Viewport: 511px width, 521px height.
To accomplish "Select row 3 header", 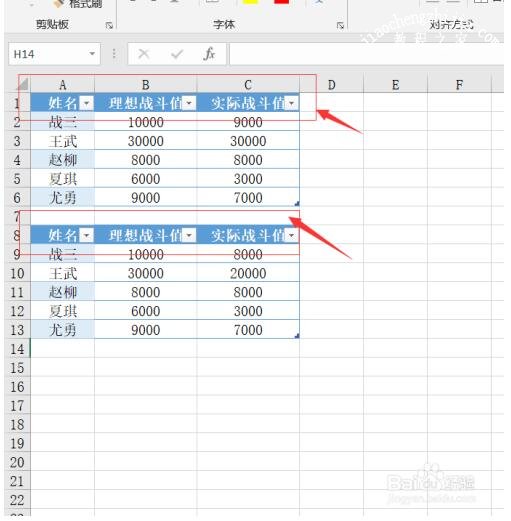I will click(17, 141).
